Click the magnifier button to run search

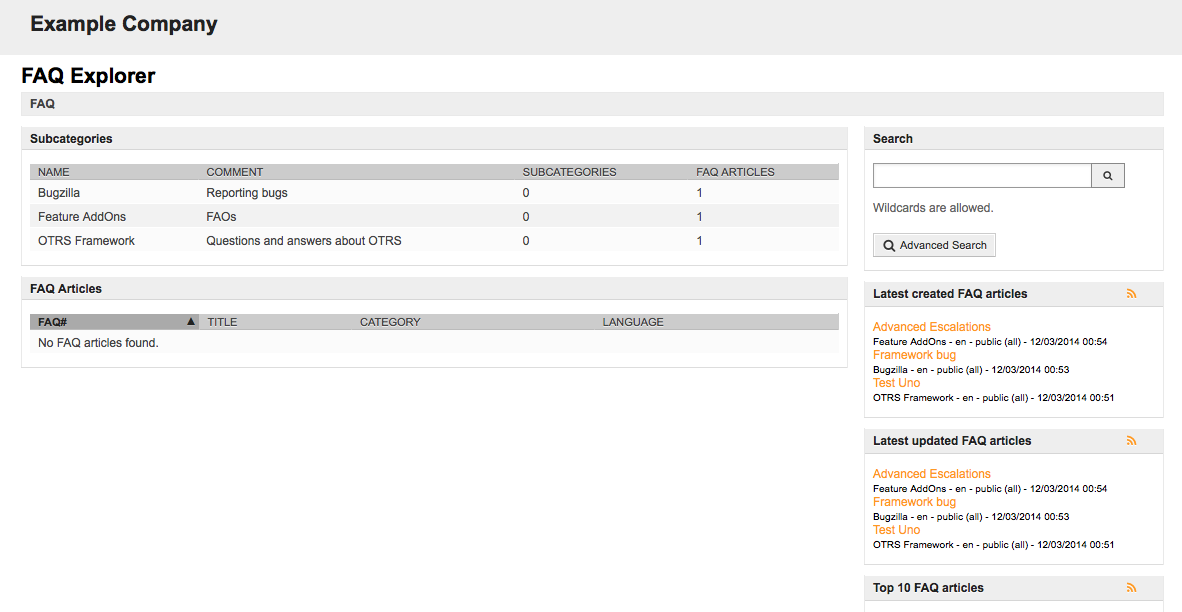click(x=1107, y=175)
